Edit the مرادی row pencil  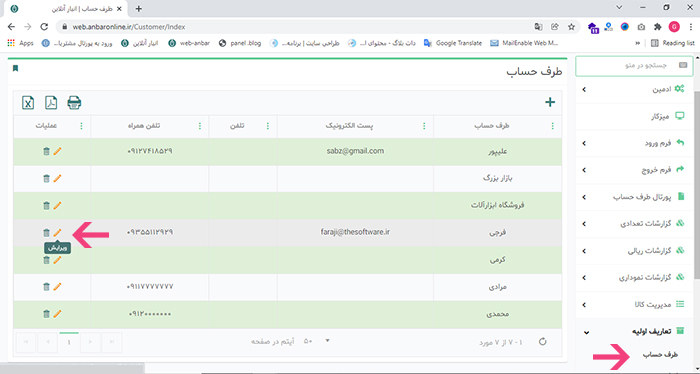(x=57, y=287)
